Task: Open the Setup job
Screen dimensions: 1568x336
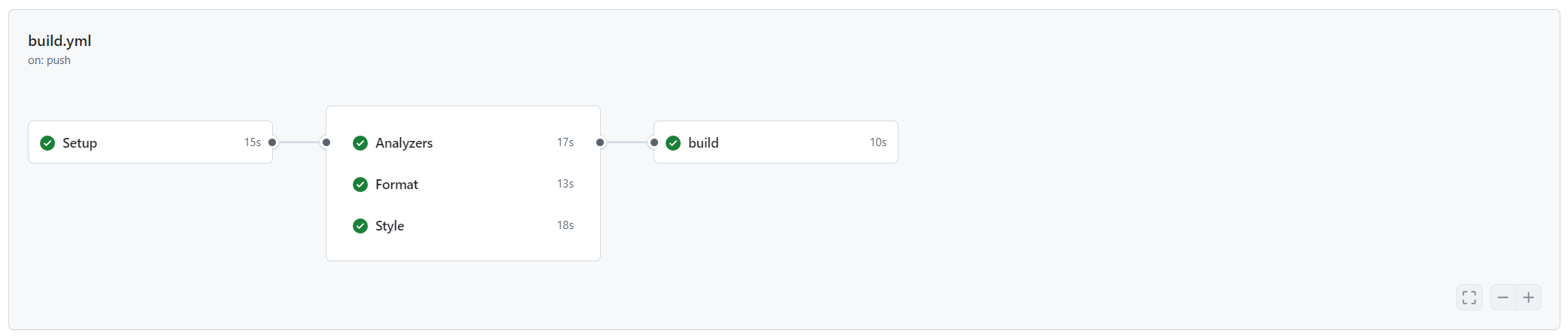Action: [150, 142]
